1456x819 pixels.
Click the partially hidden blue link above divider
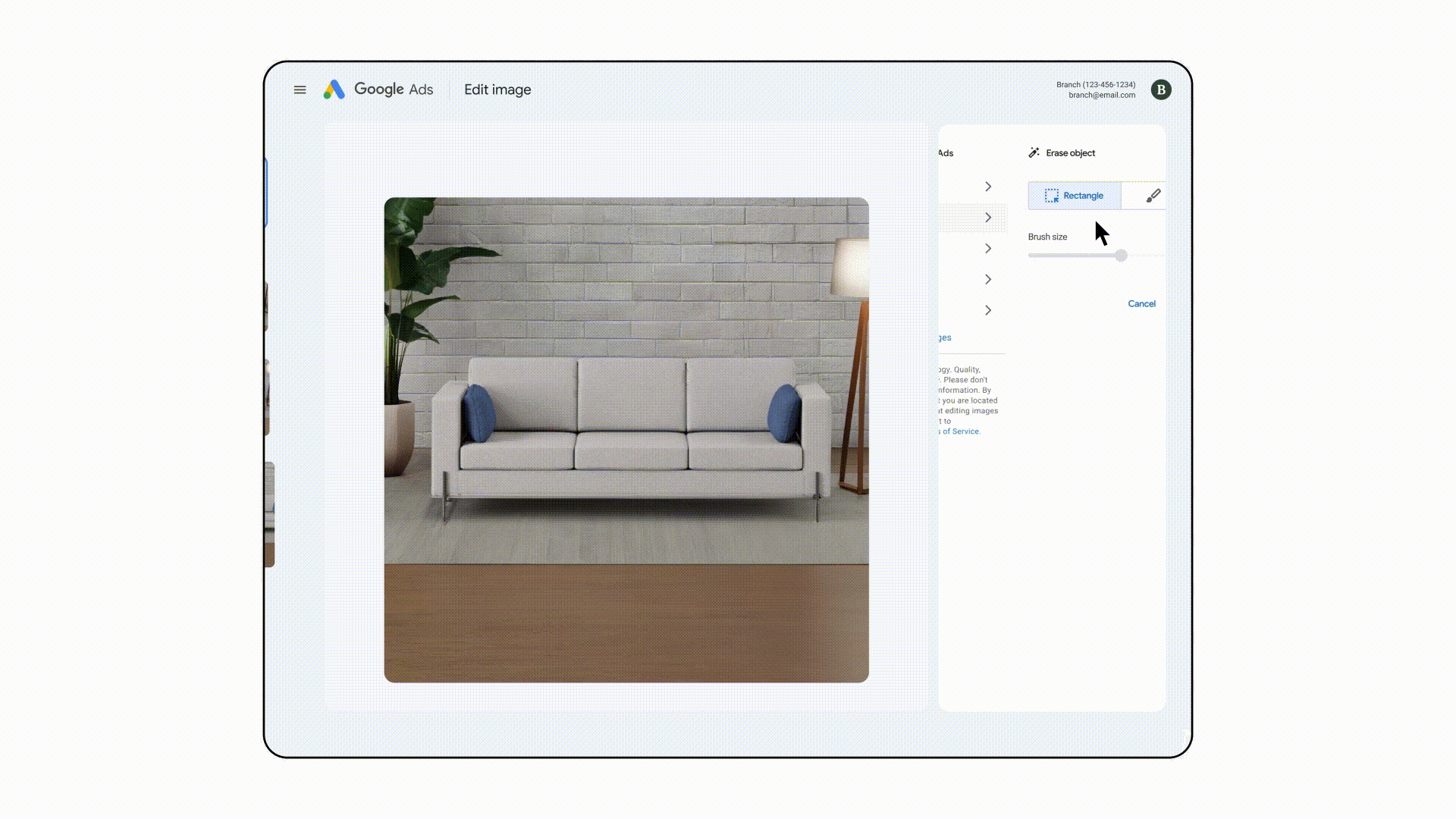(944, 338)
